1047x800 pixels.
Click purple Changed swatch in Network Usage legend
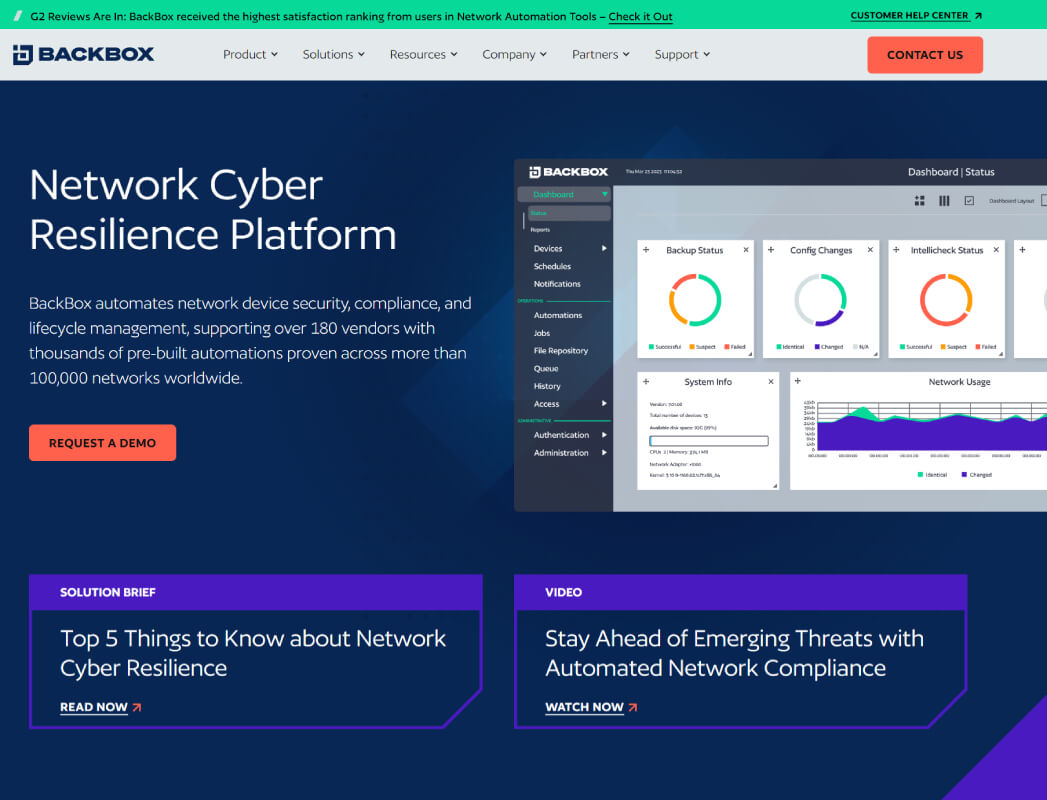pyautogui.click(x=964, y=475)
